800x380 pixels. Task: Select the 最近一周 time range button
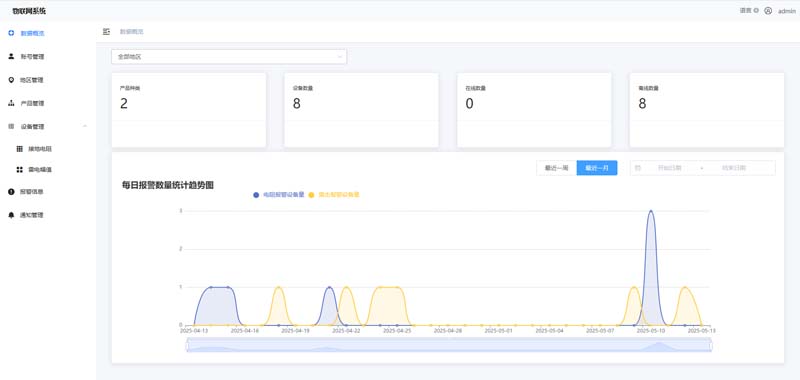click(557, 168)
